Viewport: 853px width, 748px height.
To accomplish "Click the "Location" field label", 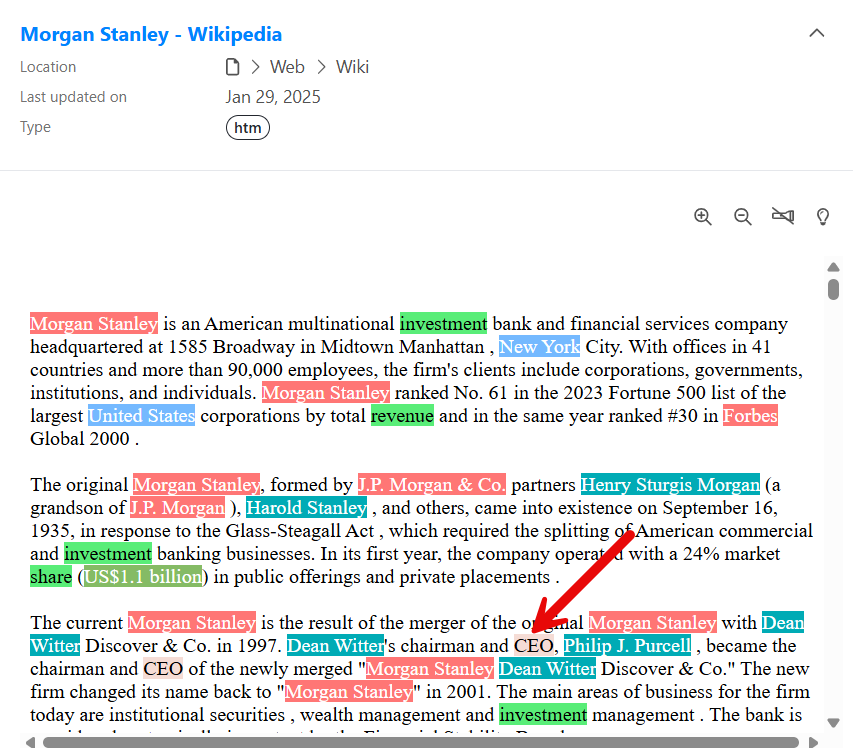I will click(48, 67).
